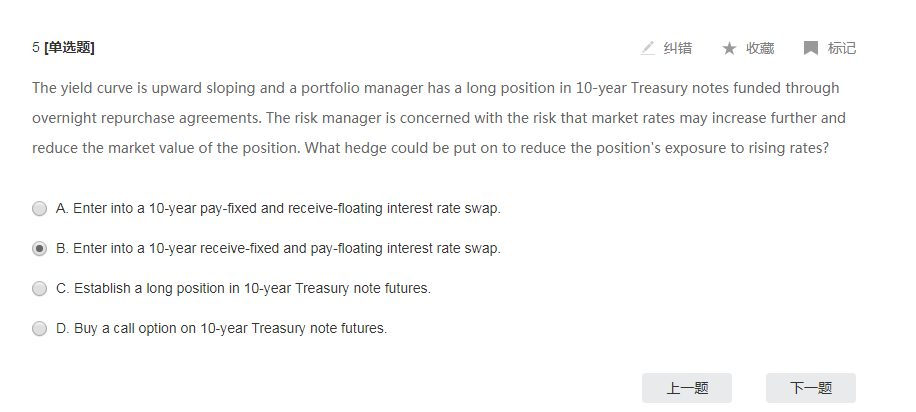Choose radio button for option C
Viewport: 916px width, 412px height.
39,289
